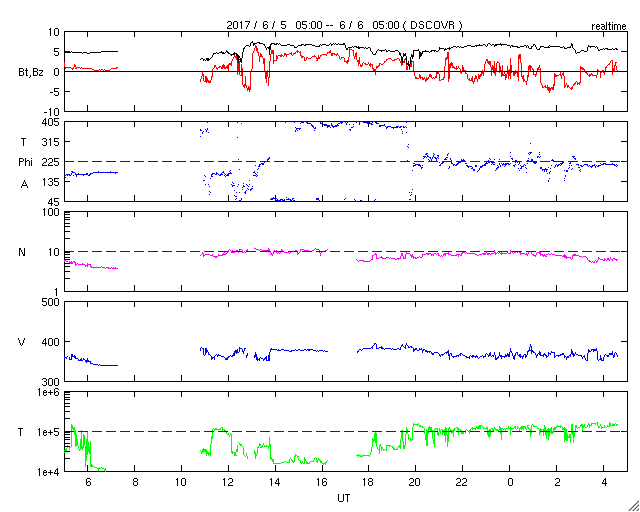The width and height of the screenshot is (640, 512).
Task: Click the 'A' label below Phi
Action: pyautogui.click(x=25, y=185)
